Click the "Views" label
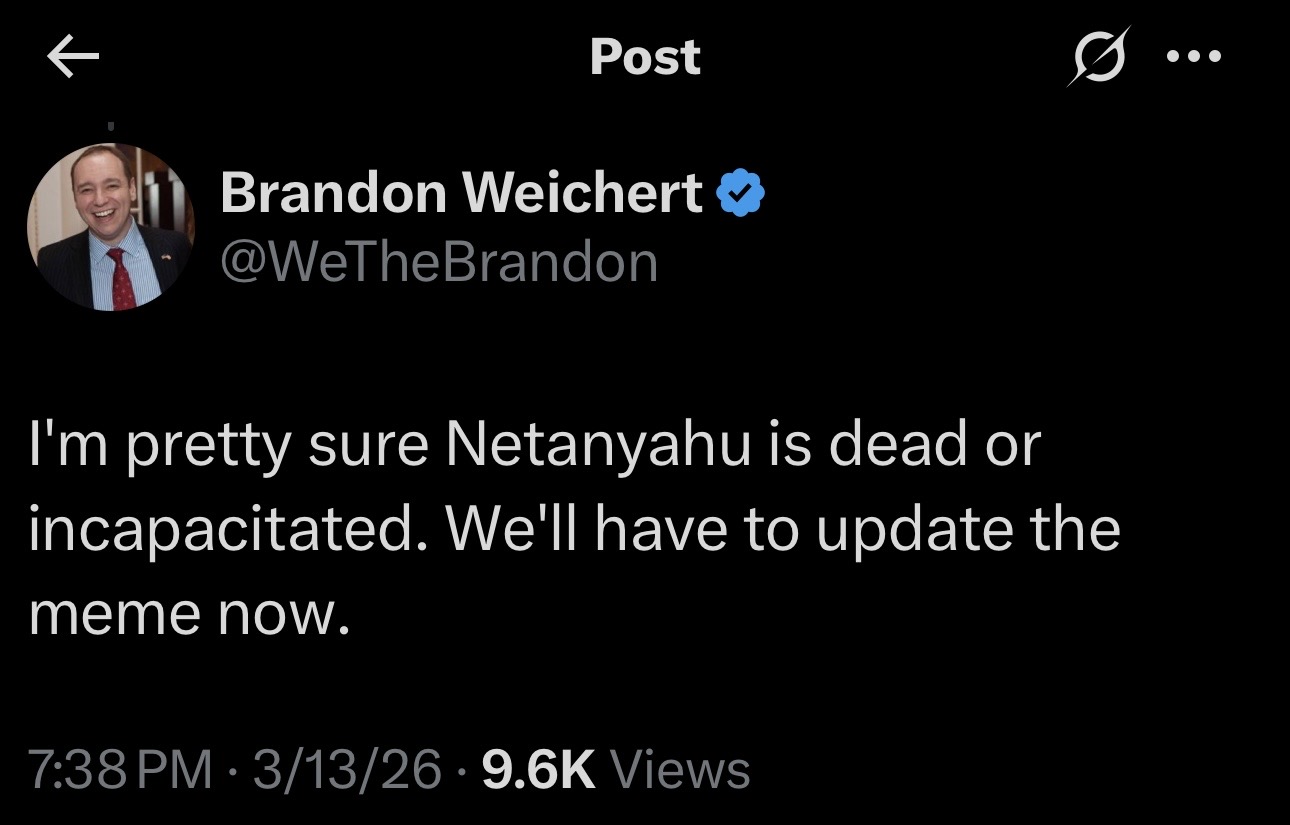1290x825 pixels. [679, 770]
